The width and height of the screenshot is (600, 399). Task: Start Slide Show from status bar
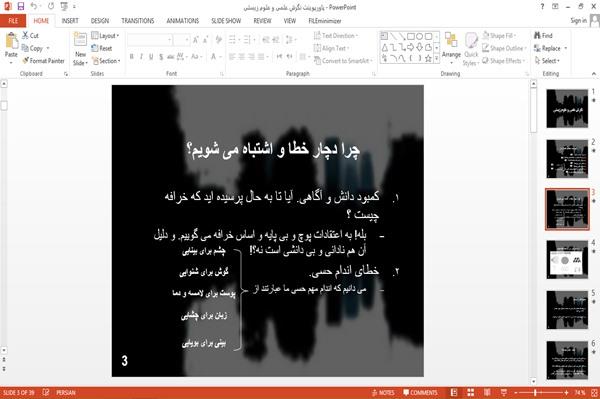pos(504,392)
